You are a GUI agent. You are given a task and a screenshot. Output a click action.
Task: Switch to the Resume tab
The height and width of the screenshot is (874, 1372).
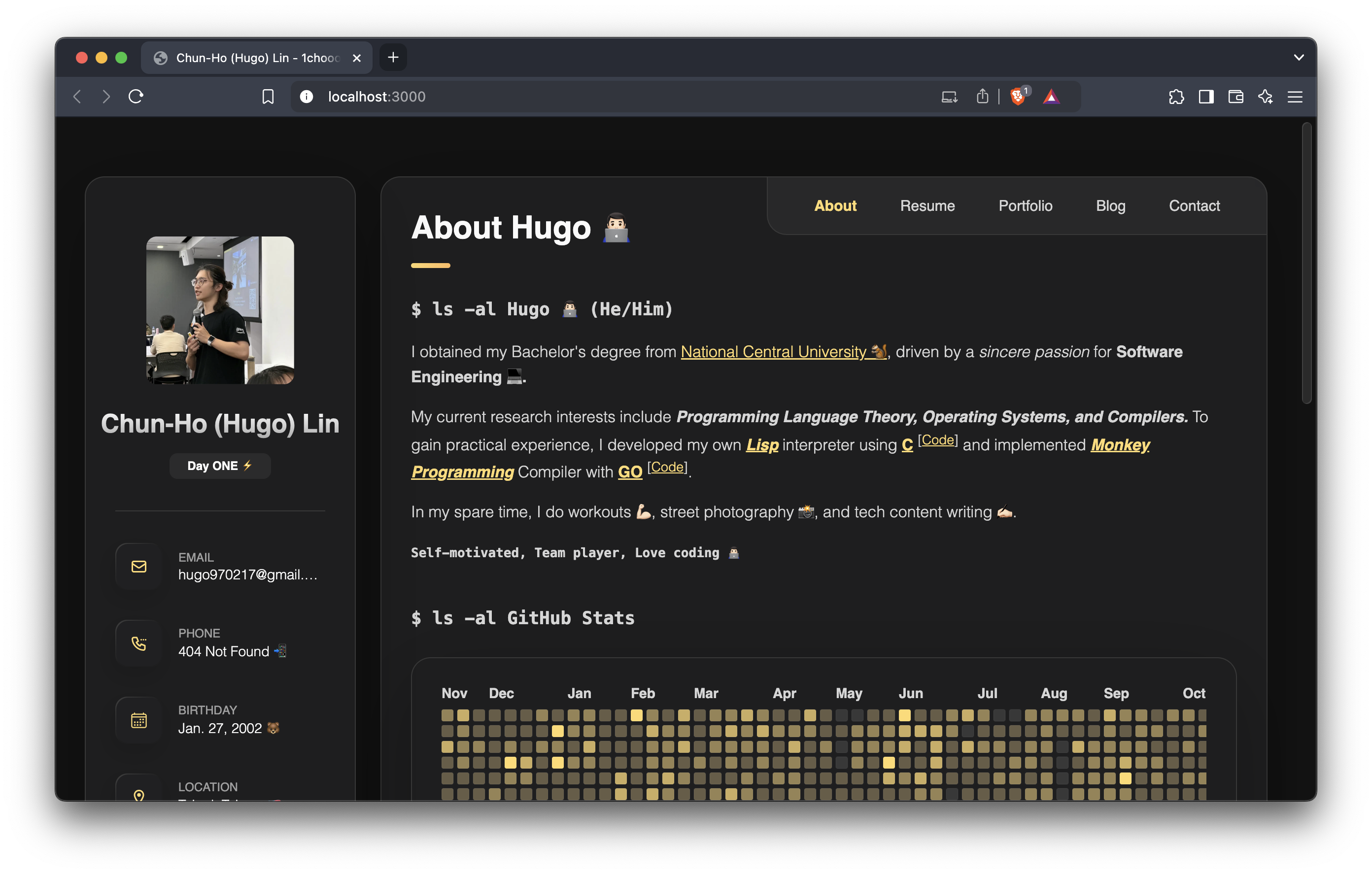tap(929, 206)
